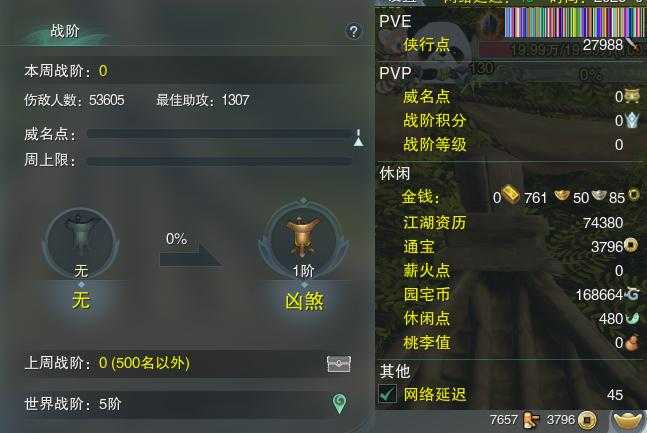
Task: Click the 世界战阶 5阶 row
Action: [x=188, y=404]
